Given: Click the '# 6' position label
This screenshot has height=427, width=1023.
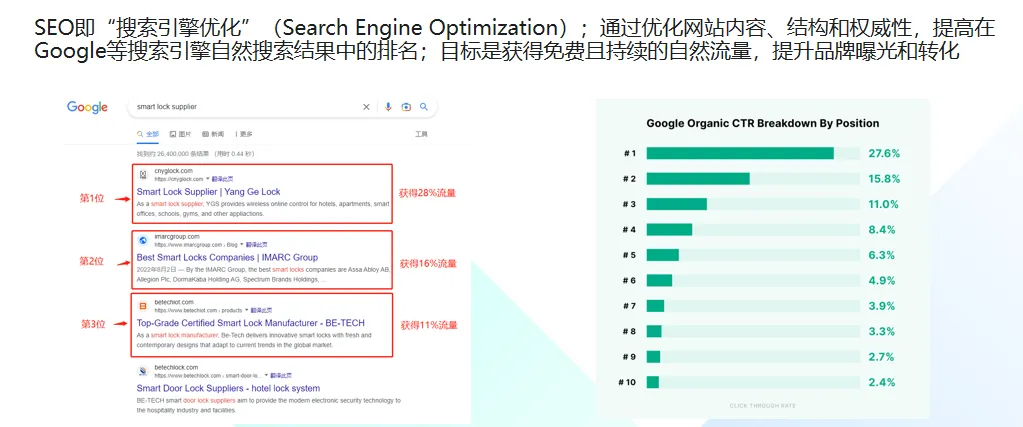Looking at the screenshot, I should [629, 280].
